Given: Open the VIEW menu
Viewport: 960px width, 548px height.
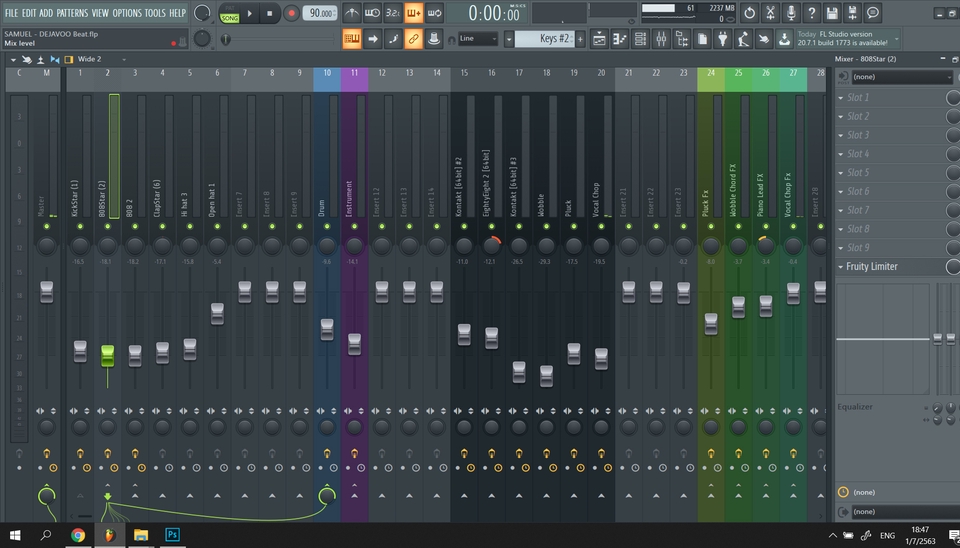Looking at the screenshot, I should [x=100, y=13].
